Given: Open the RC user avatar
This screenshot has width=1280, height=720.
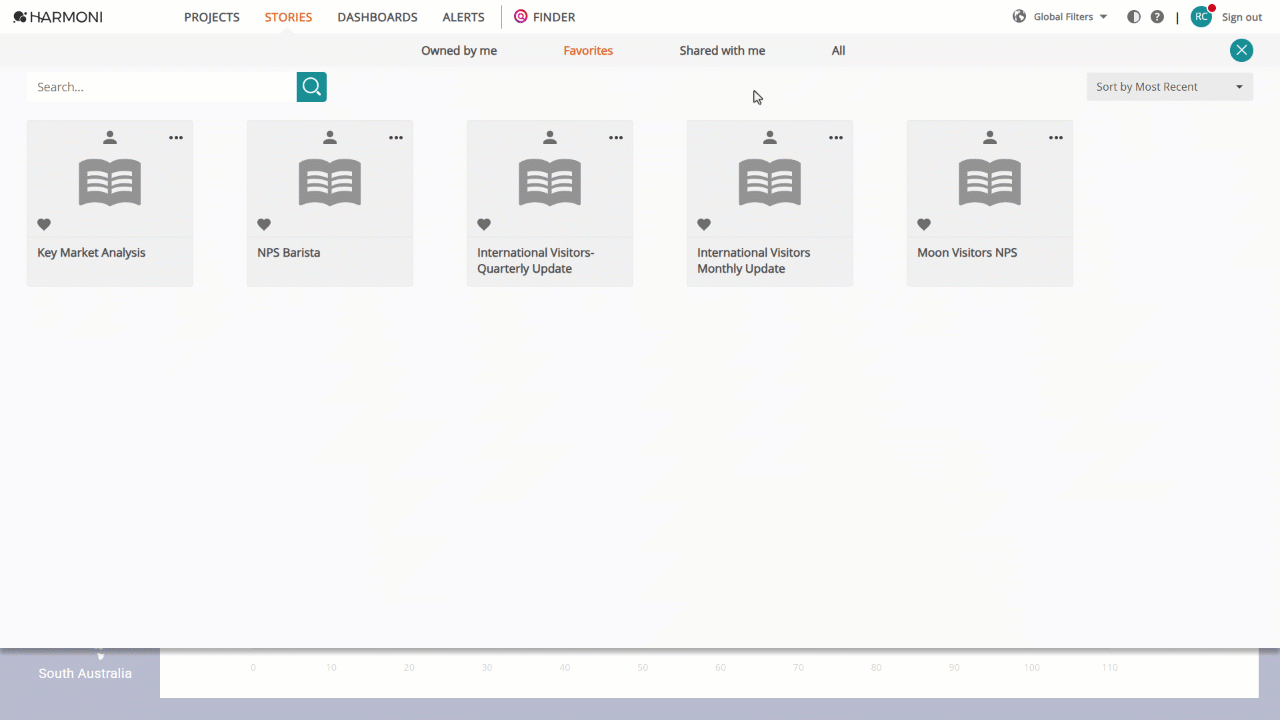Looking at the screenshot, I should (1201, 17).
